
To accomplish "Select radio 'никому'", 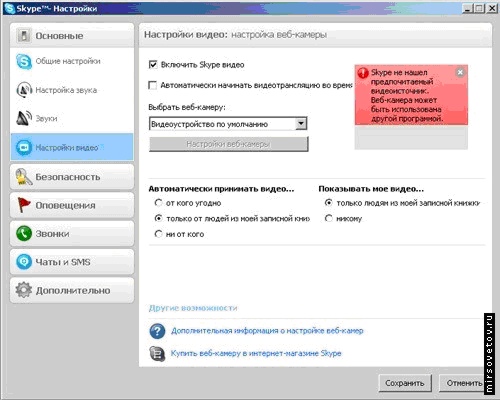I will [329, 218].
